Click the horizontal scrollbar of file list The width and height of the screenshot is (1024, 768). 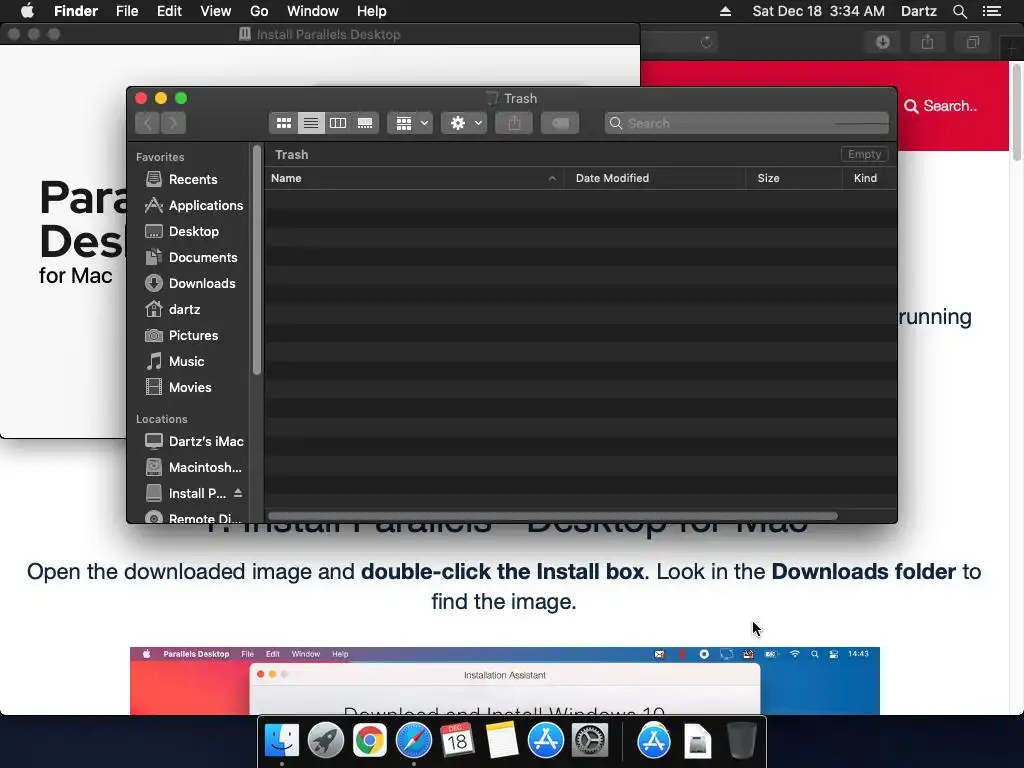pos(552,516)
